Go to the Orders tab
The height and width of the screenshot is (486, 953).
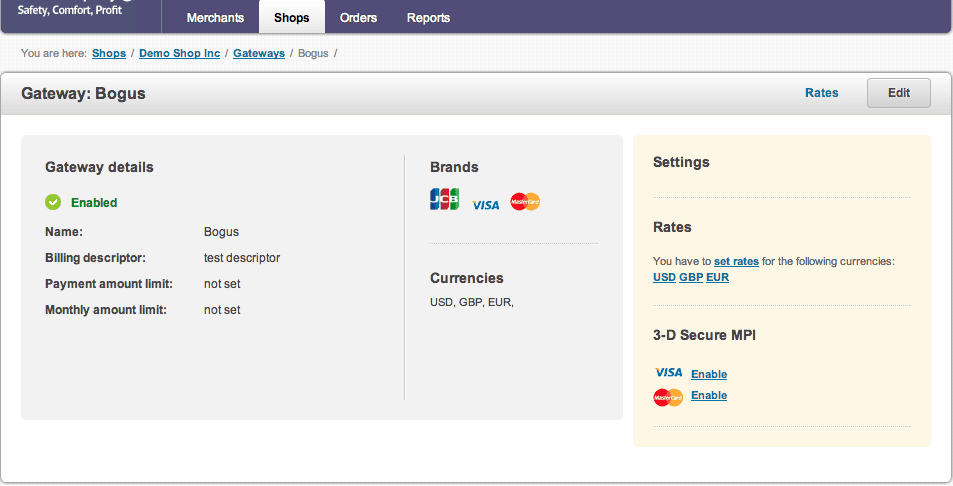[x=358, y=18]
